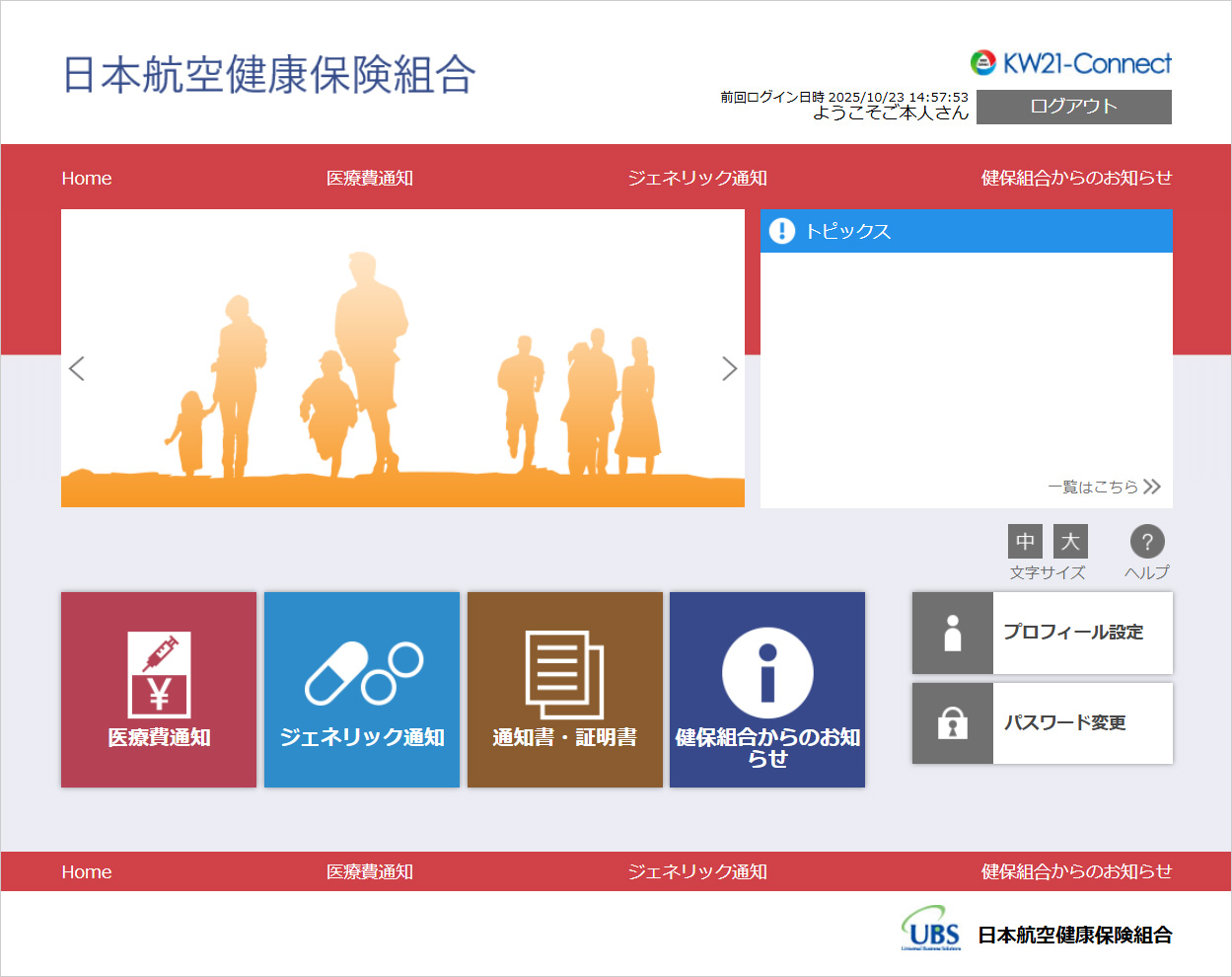Click the ログアウト button
The width and height of the screenshot is (1232, 977).
[1073, 107]
